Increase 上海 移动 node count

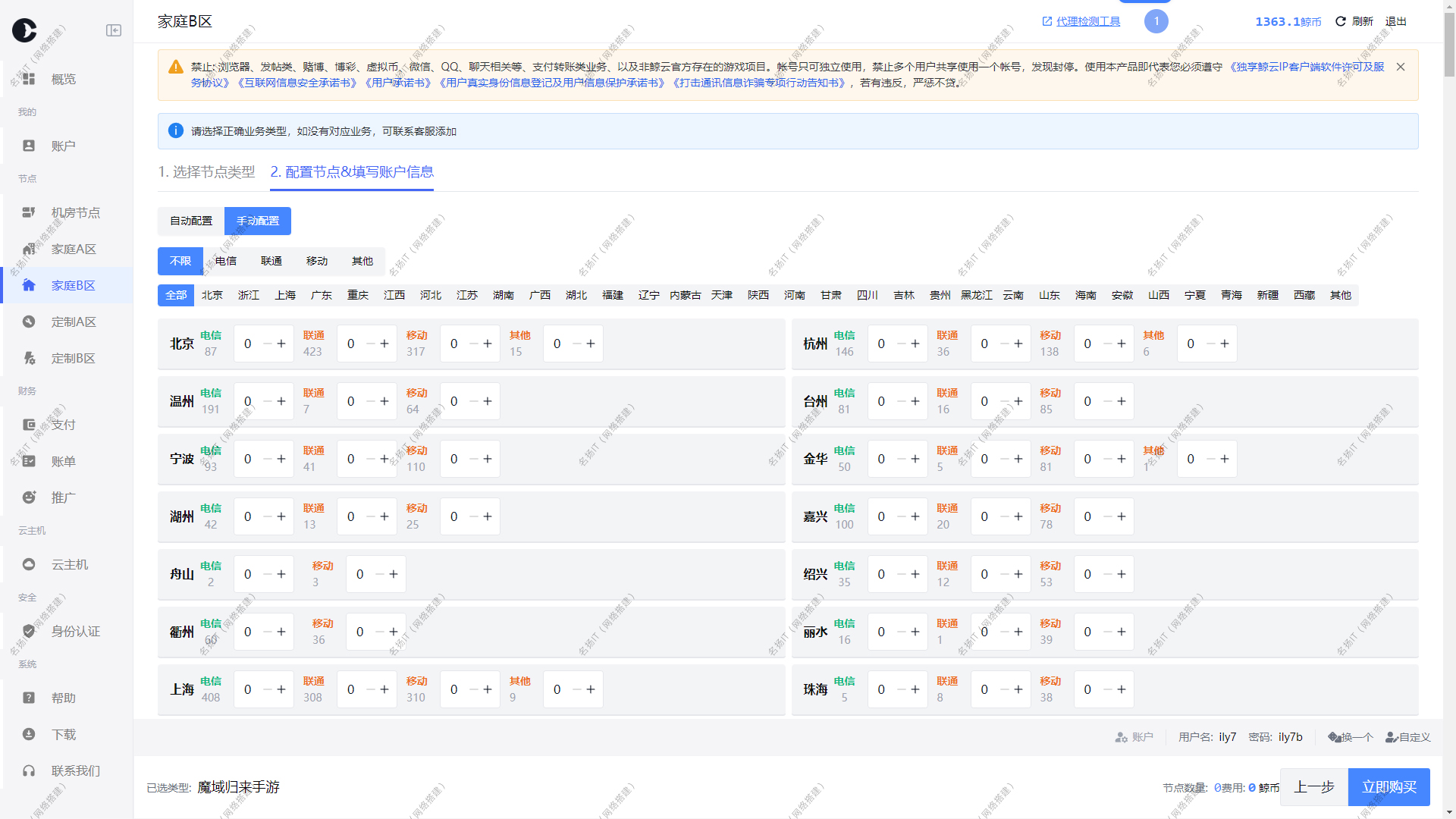488,689
